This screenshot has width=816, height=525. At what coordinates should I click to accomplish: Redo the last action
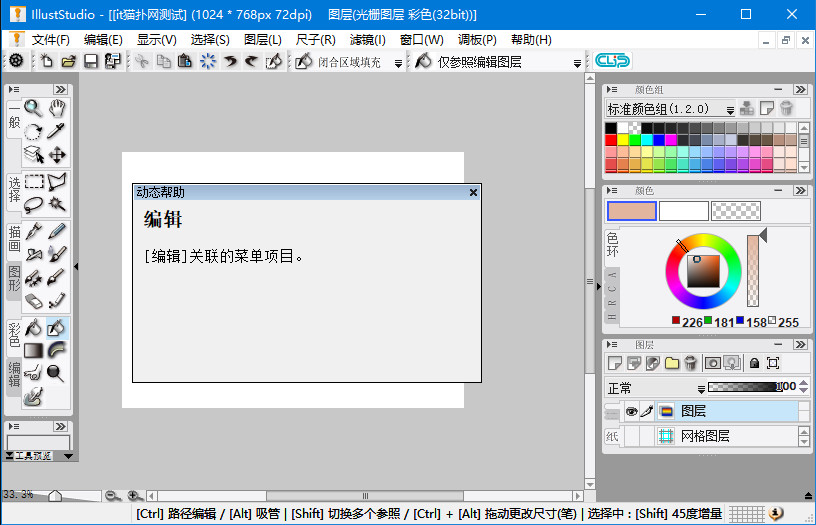251,61
